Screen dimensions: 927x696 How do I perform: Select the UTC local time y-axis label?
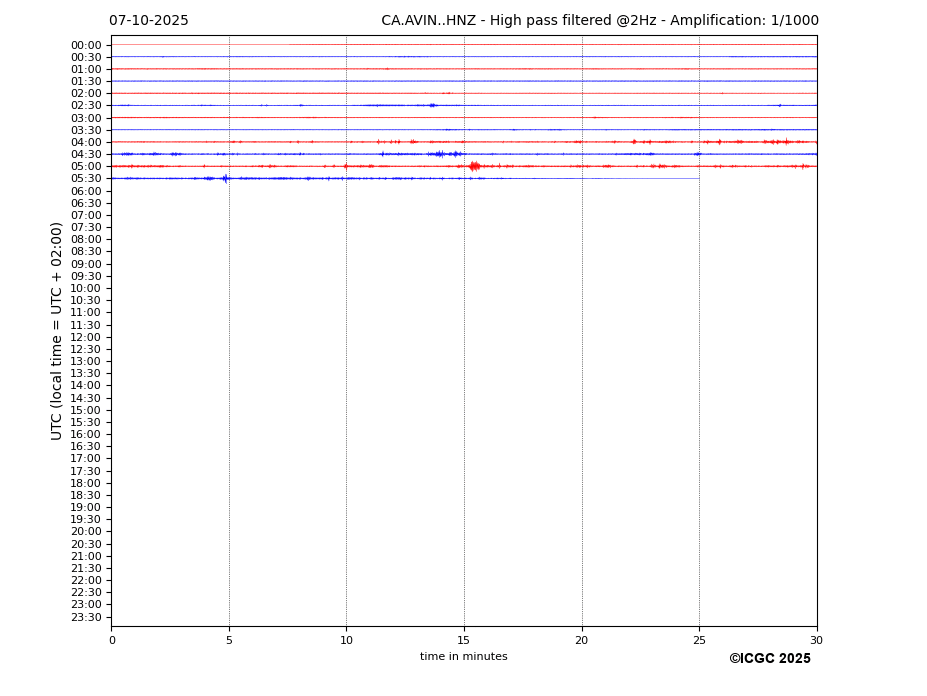58,330
